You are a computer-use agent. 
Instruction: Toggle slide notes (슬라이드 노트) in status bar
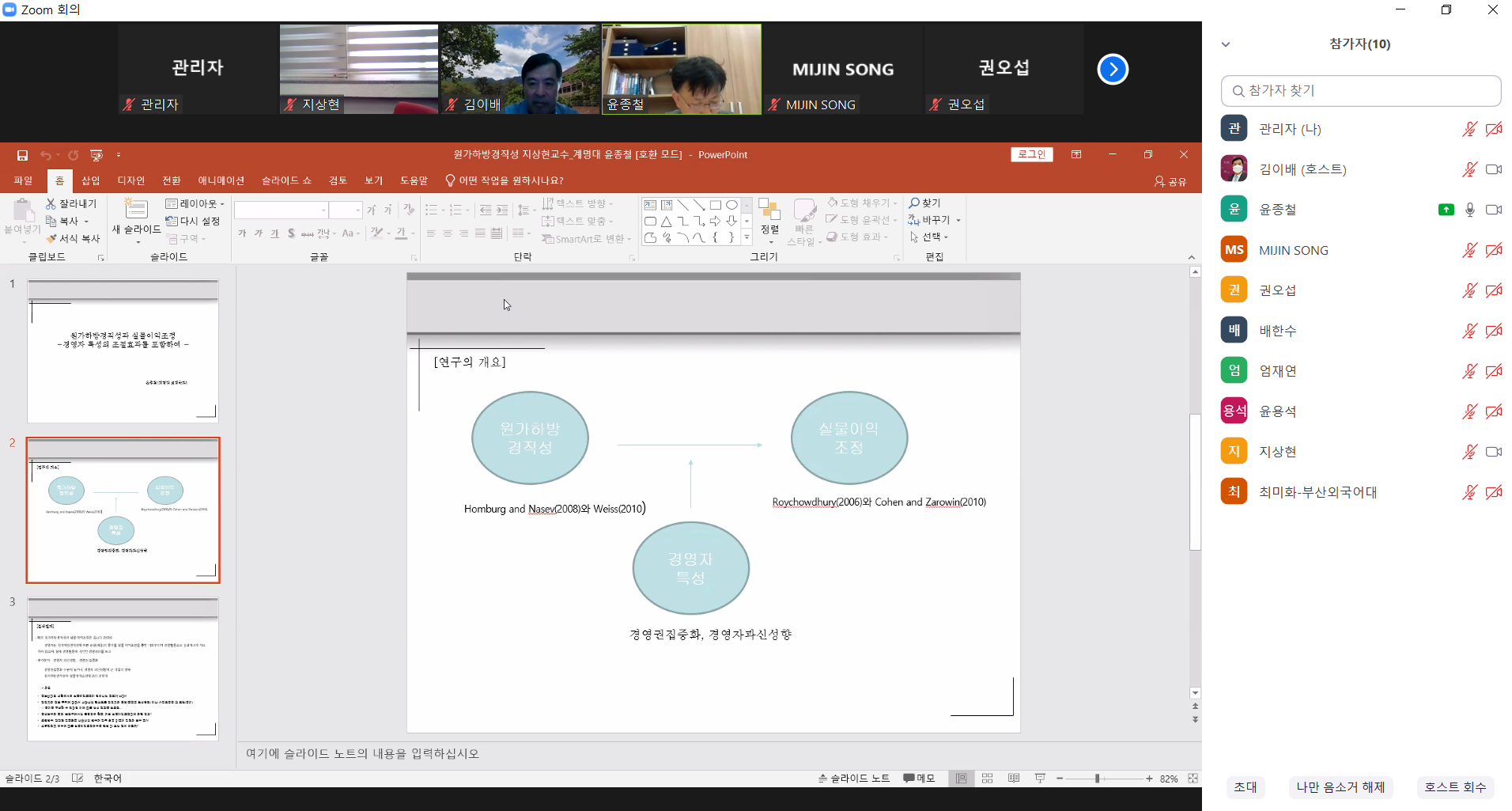point(854,779)
